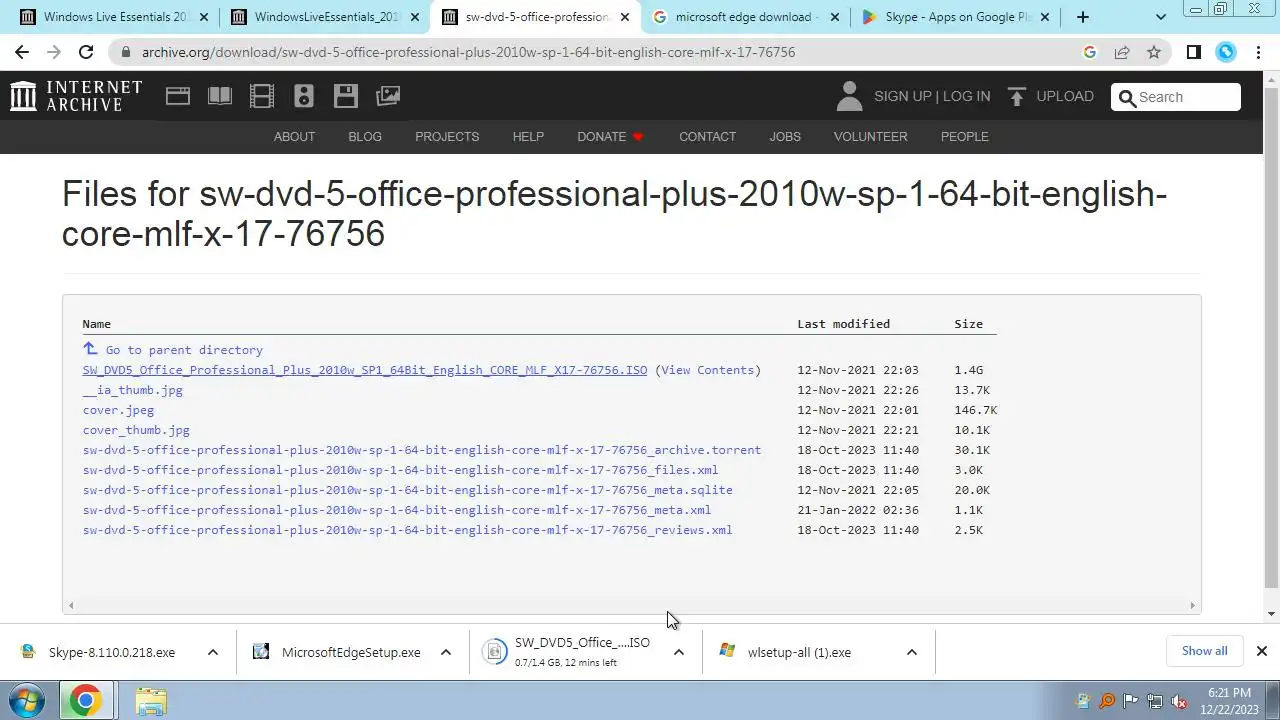Click the UPLOAD link
The width and height of the screenshot is (1280, 720).
coord(1064,96)
